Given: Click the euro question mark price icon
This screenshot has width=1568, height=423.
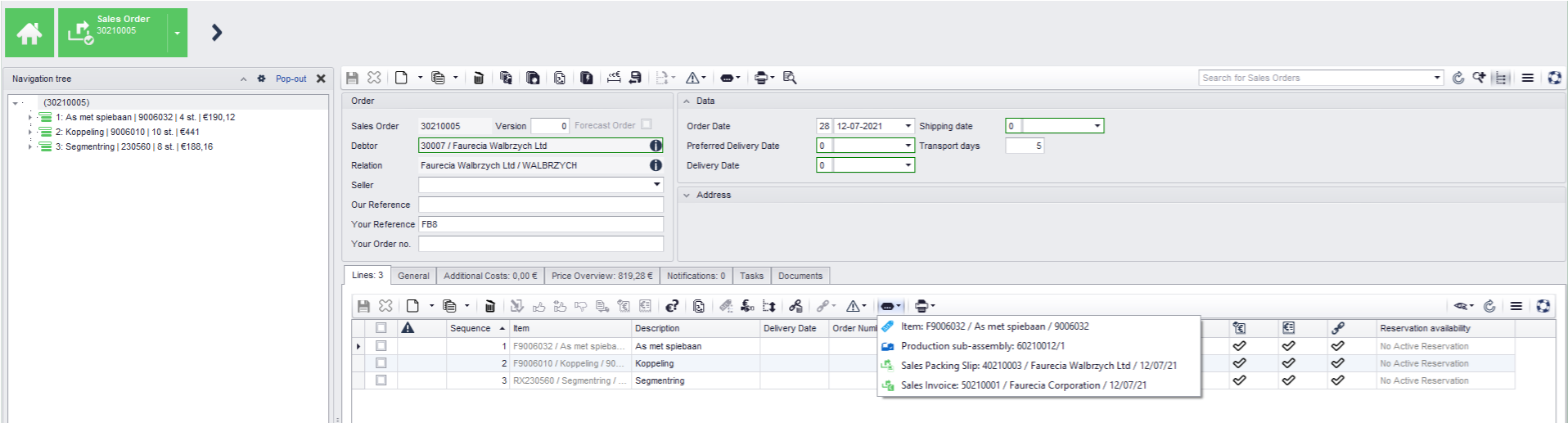Looking at the screenshot, I should point(672,306).
